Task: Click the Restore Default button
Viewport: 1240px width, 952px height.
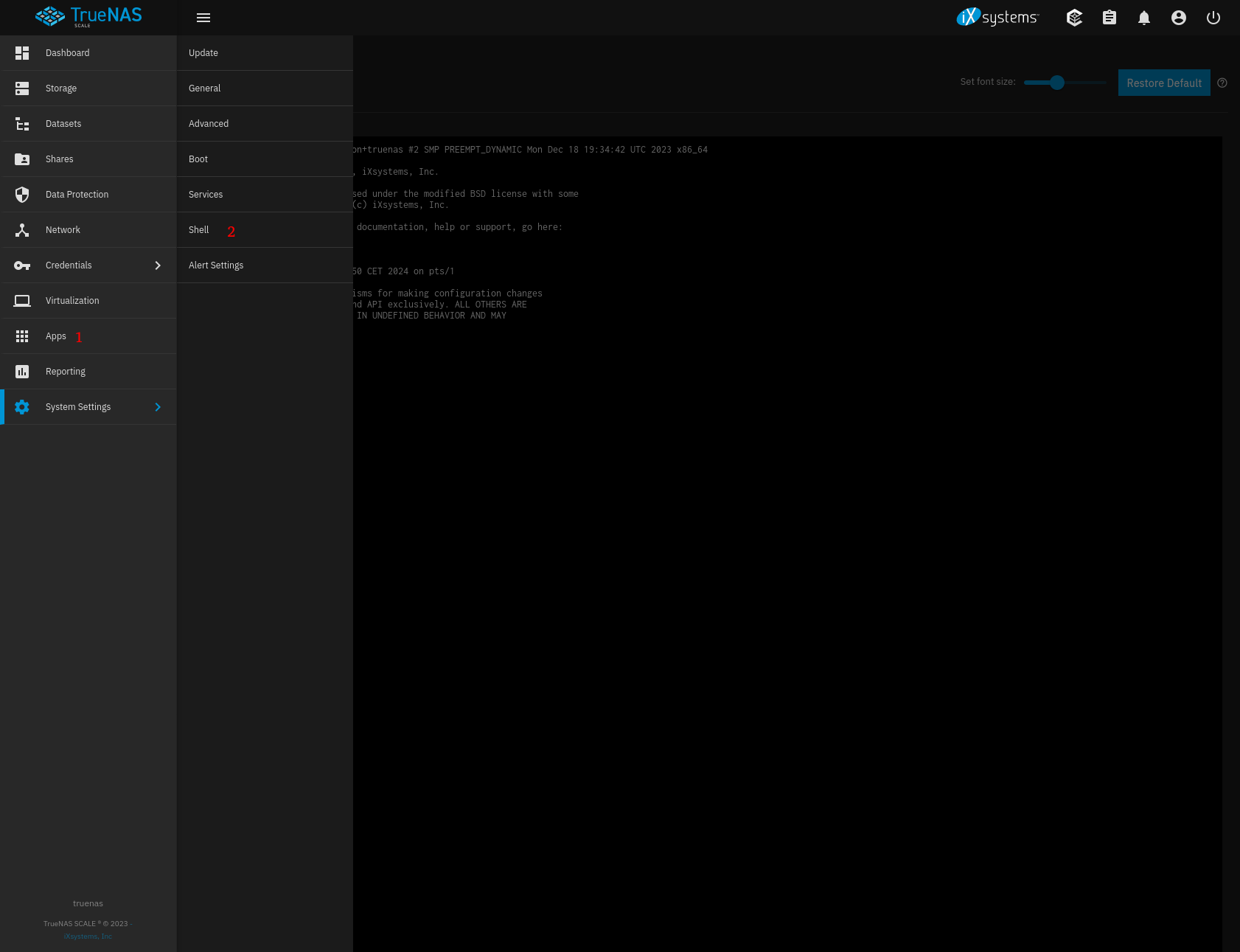Action: [x=1163, y=83]
